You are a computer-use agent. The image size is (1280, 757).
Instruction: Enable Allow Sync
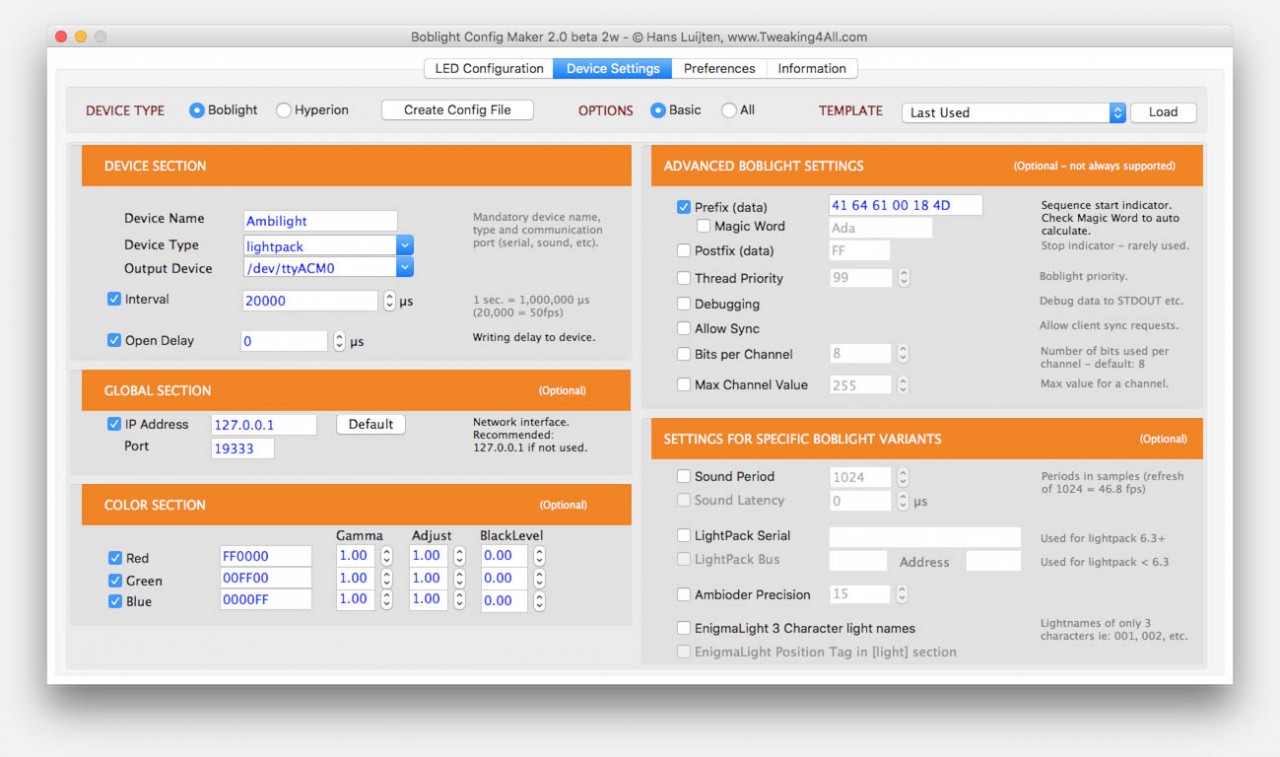click(x=682, y=328)
